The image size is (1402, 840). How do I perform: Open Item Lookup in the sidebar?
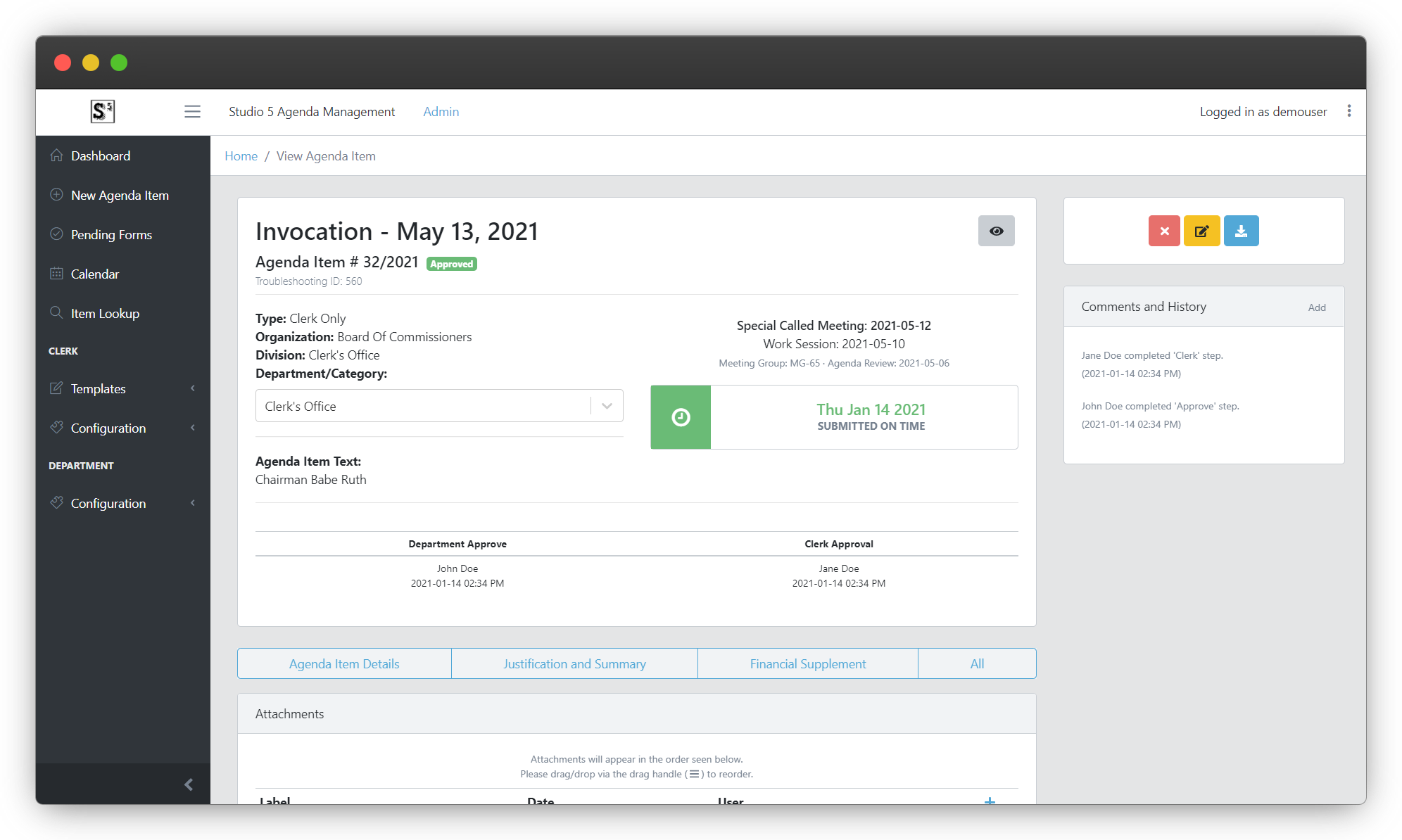click(105, 313)
